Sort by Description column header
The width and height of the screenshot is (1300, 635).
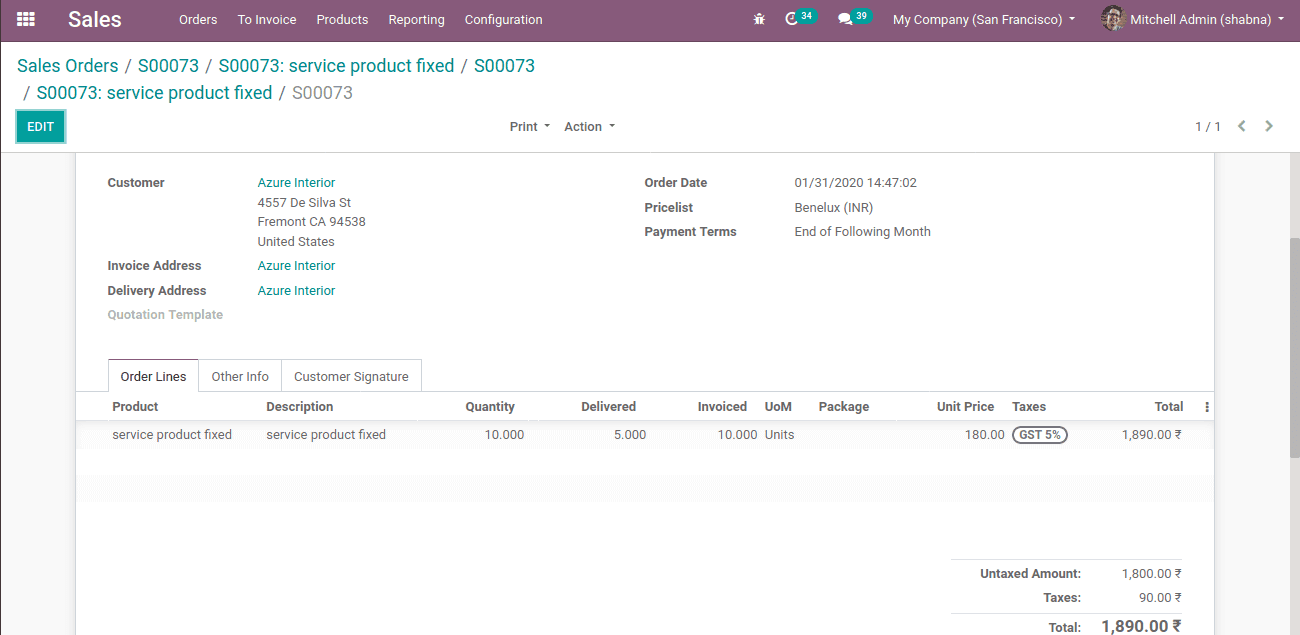pyautogui.click(x=300, y=407)
